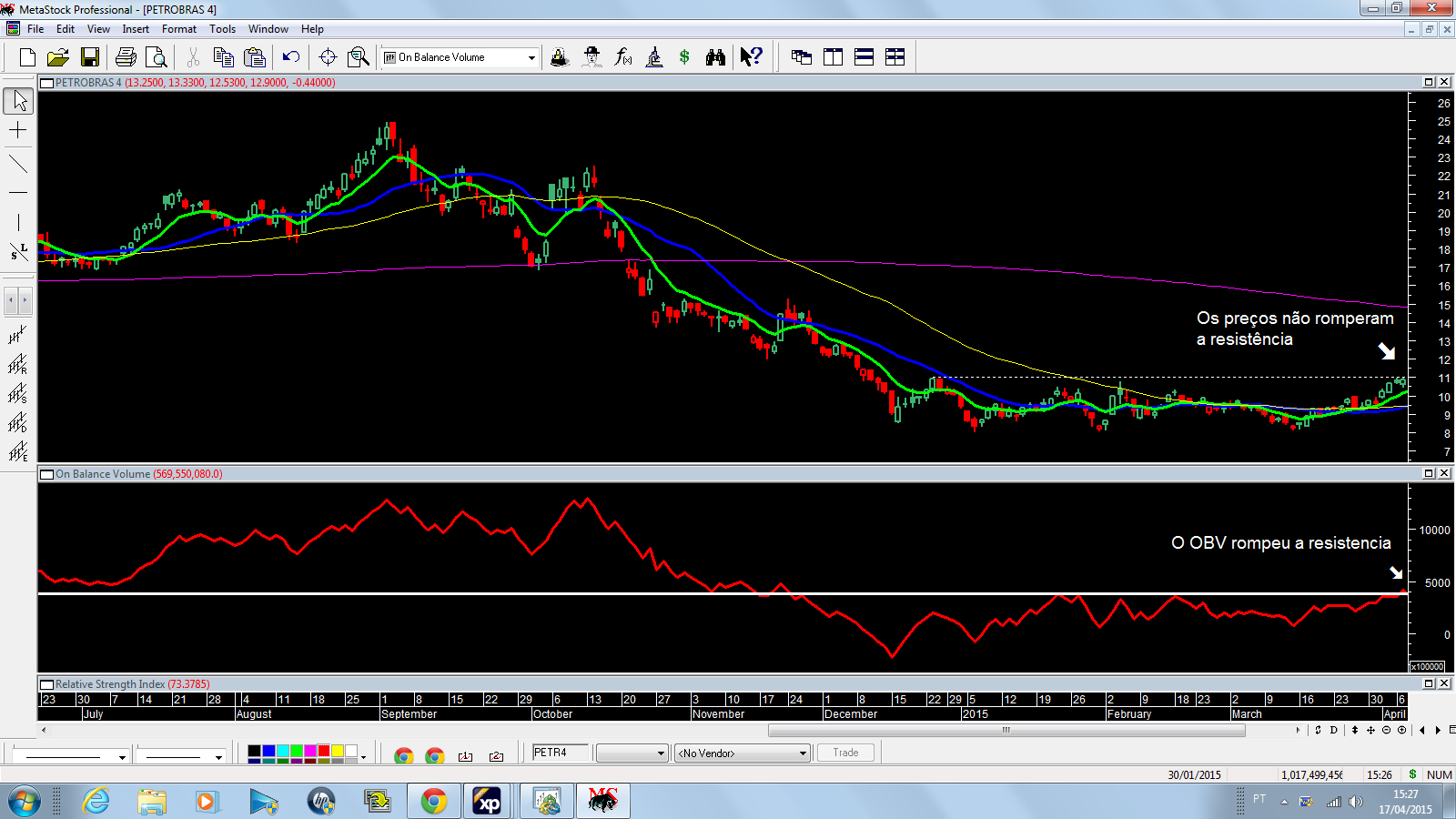The image size is (1456, 819).
Task: Click the Buy/Sell symbols tool icon
Action: click(x=18, y=252)
